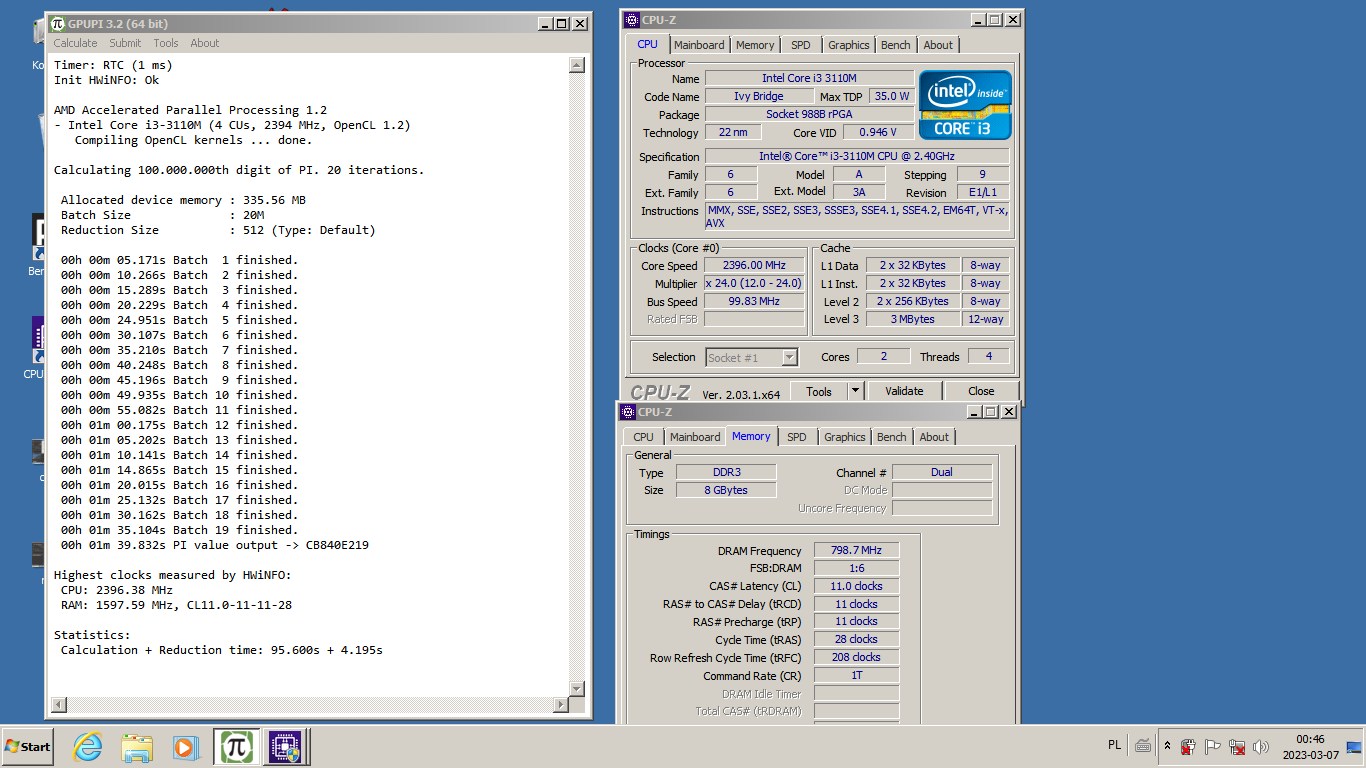Click the Batch 10 finished line
Image resolution: width=1366 pixels, height=768 pixels.
click(x=179, y=395)
